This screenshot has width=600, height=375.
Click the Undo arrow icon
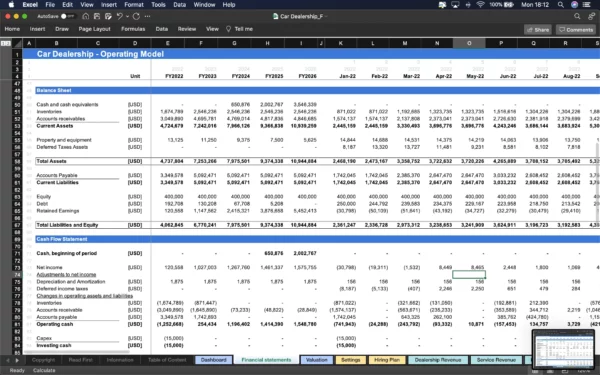coord(119,16)
